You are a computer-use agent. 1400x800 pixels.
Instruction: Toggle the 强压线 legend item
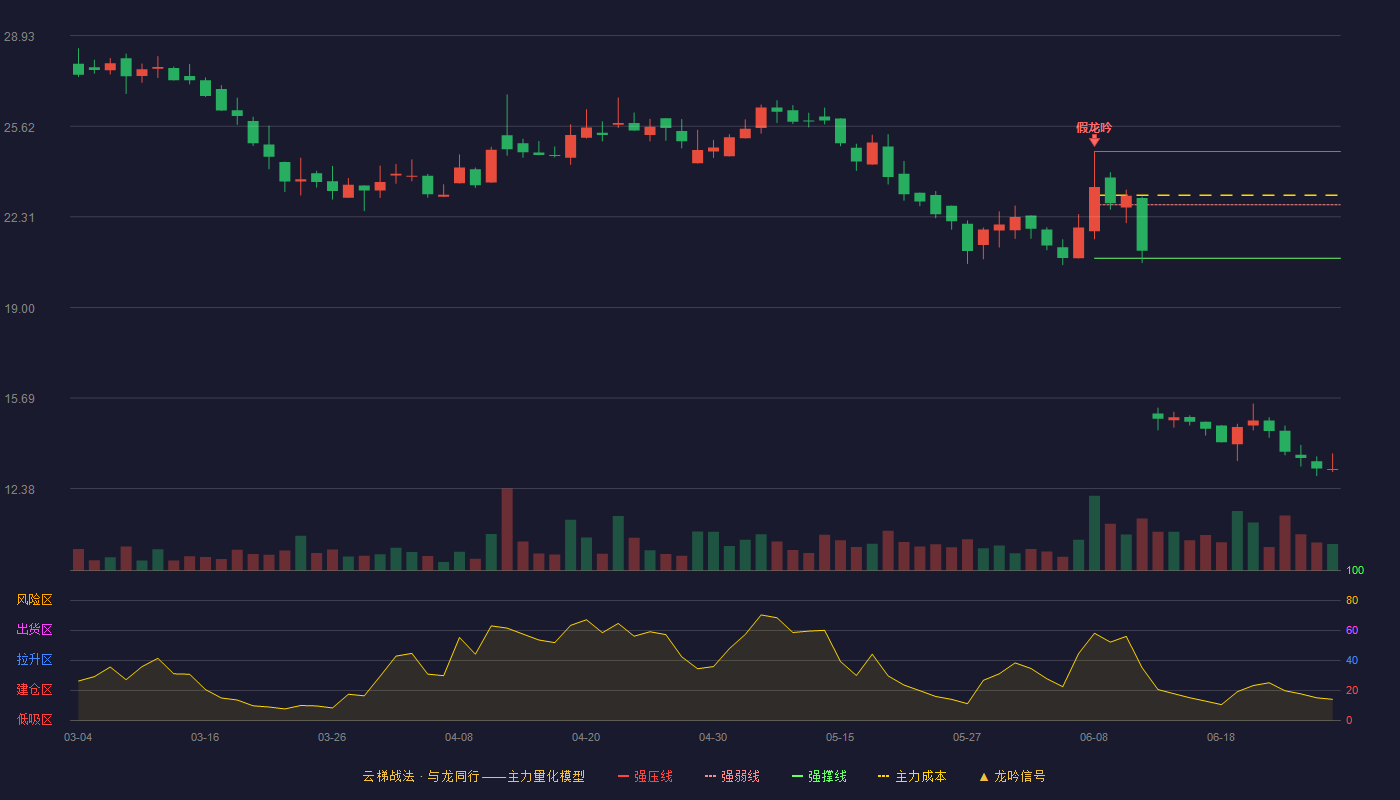tap(645, 776)
